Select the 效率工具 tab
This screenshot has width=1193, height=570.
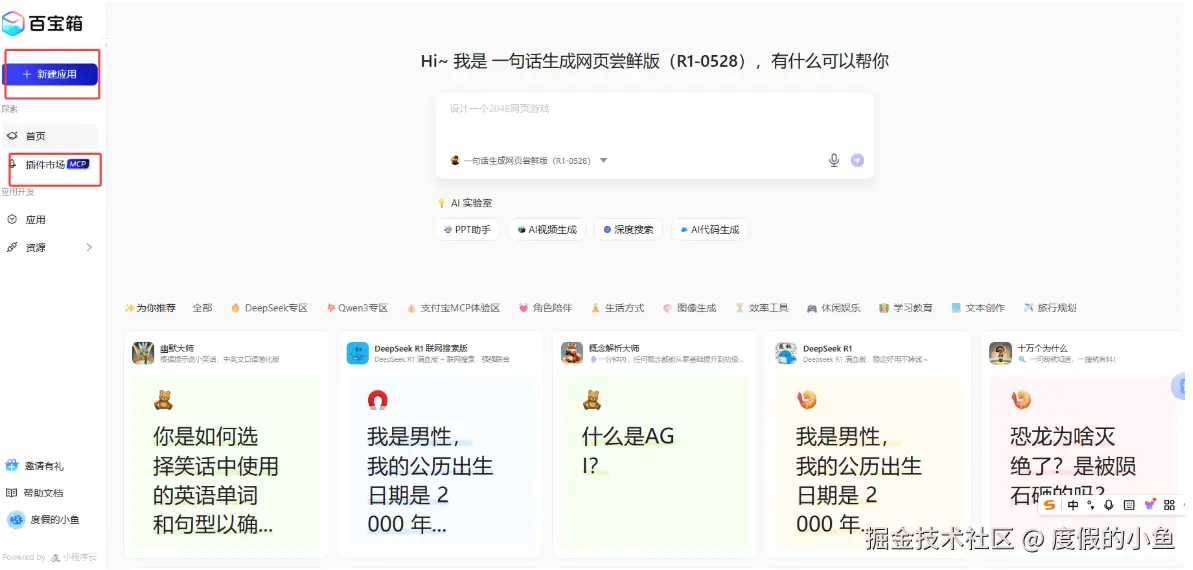pos(762,308)
